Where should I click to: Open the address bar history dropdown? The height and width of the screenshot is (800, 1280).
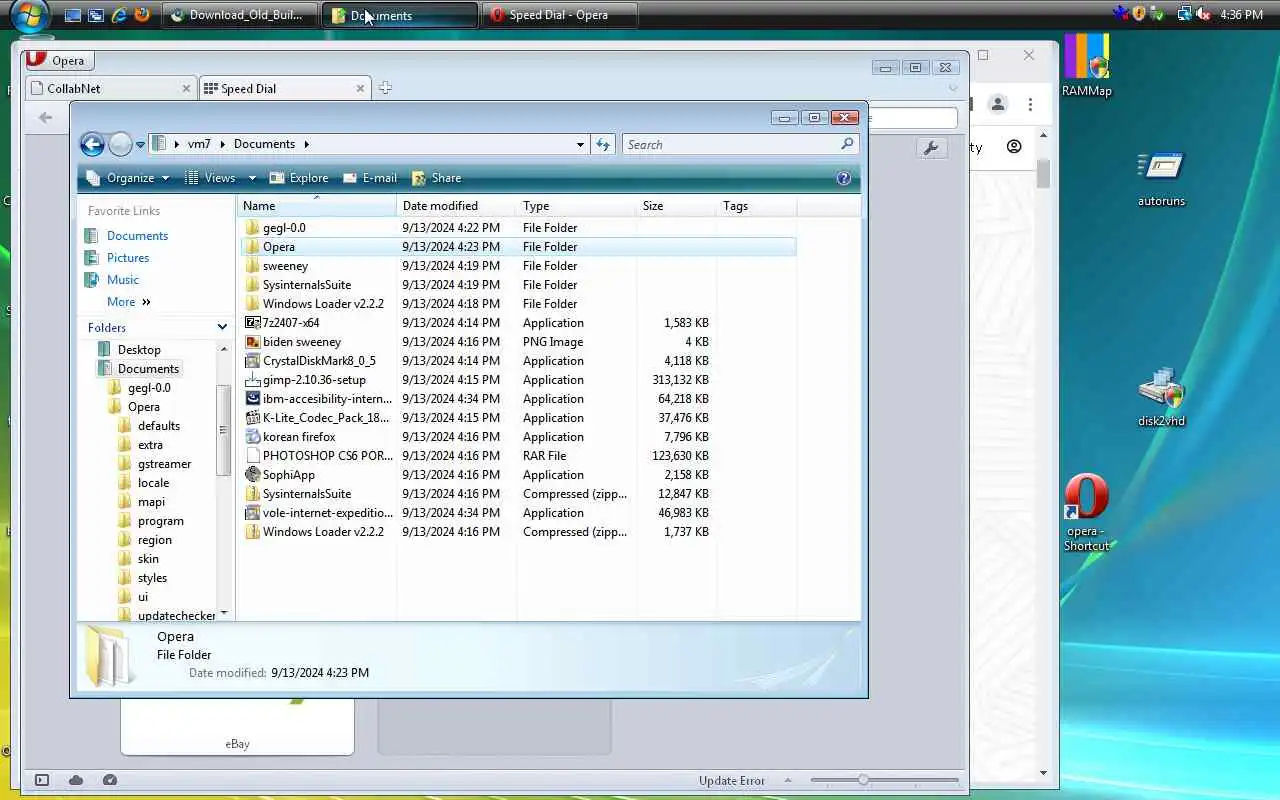point(580,144)
